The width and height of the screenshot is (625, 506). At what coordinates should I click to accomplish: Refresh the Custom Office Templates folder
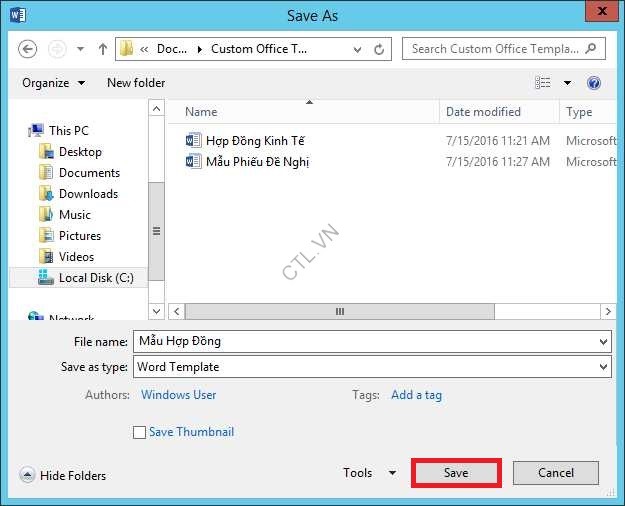[x=379, y=49]
